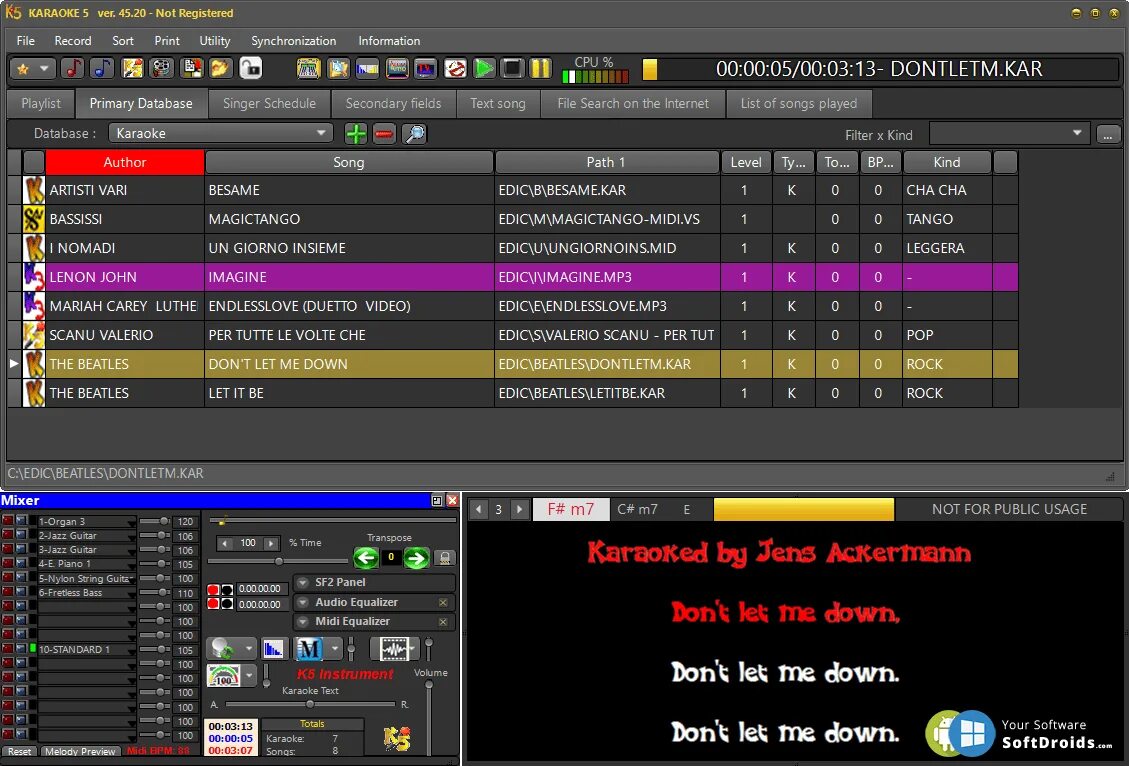Toggle the Midi Equalizer checkbox
The image size is (1129, 766).
pos(443,621)
